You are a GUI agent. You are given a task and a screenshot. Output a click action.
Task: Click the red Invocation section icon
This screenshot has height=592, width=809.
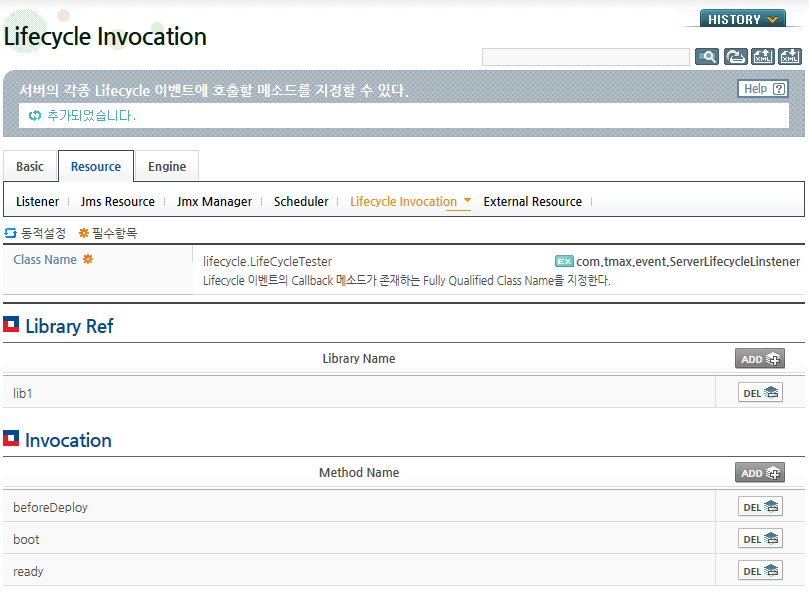click(11, 438)
